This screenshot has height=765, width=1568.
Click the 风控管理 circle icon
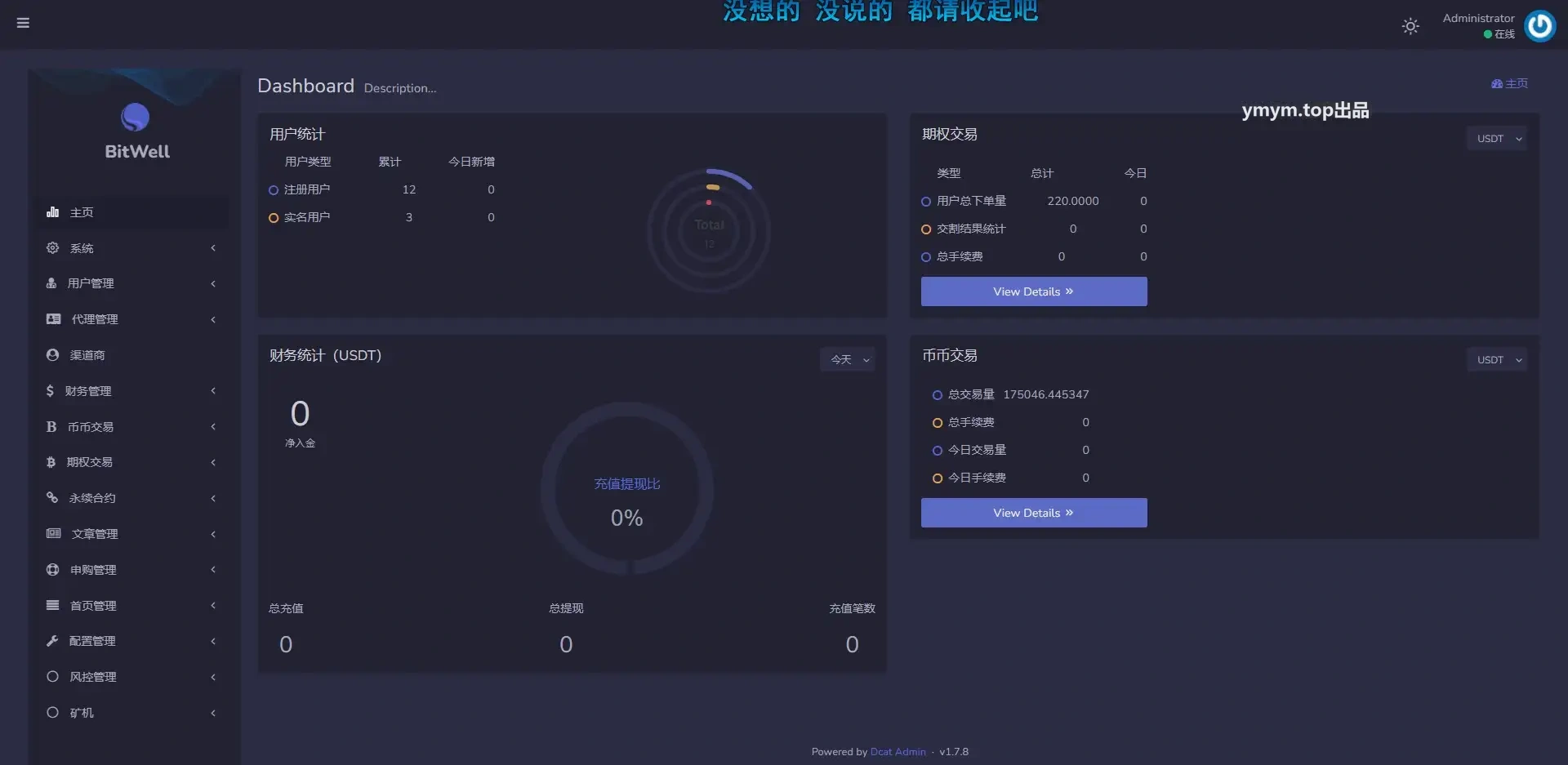click(x=52, y=677)
